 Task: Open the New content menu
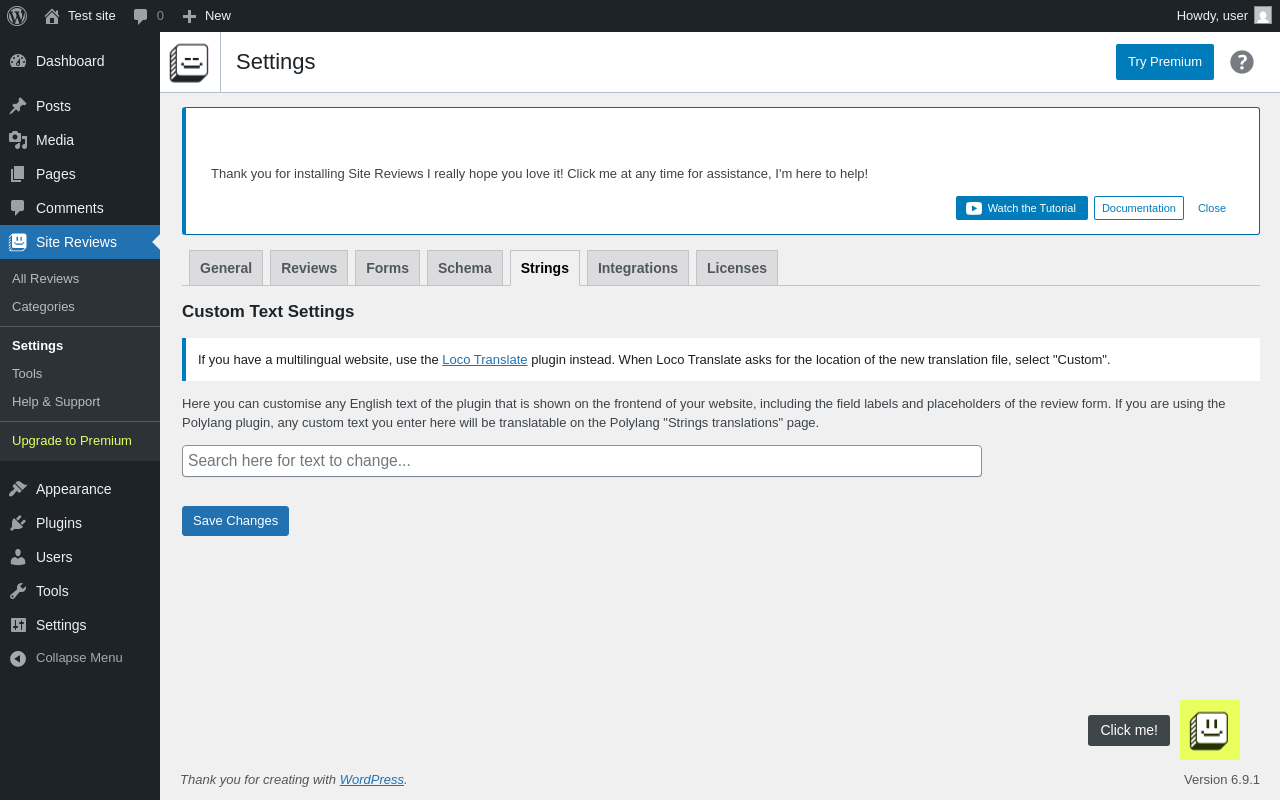pyautogui.click(x=207, y=16)
